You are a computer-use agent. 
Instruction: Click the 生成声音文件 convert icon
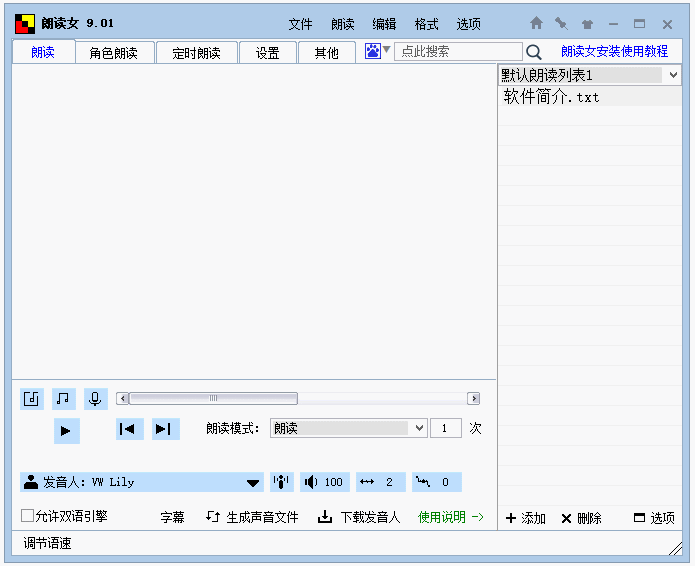[x=213, y=517]
